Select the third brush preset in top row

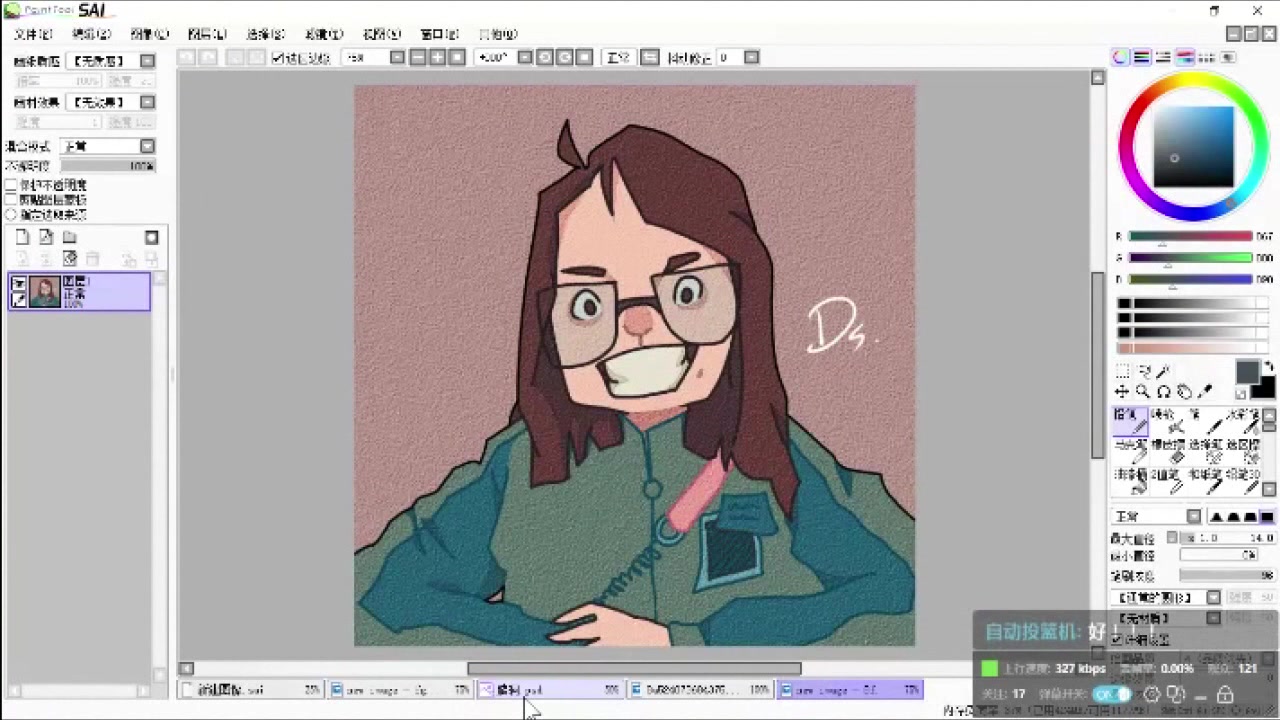pos(1206,421)
